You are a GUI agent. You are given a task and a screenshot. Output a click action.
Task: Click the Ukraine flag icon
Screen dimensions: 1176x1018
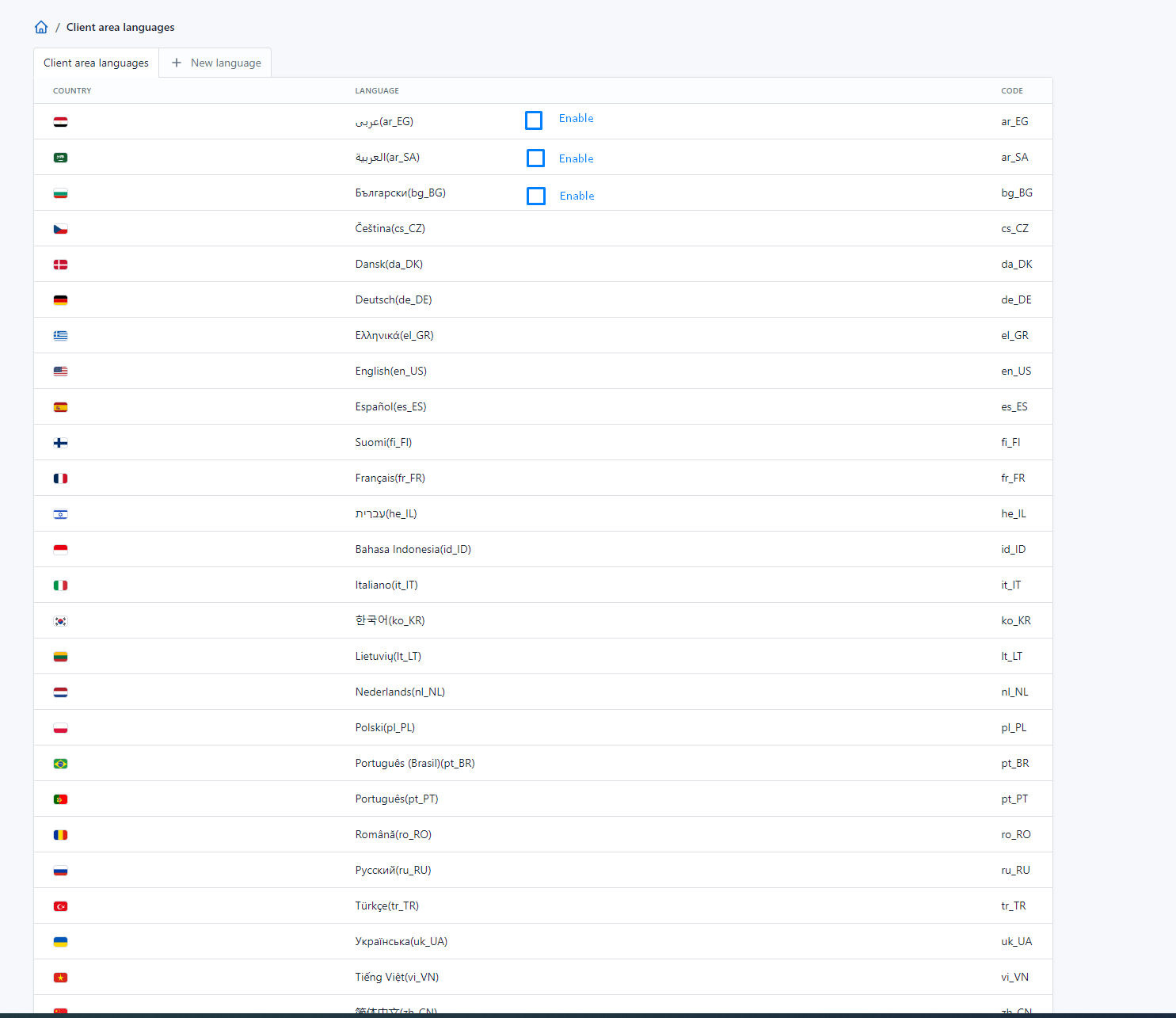pos(60,941)
